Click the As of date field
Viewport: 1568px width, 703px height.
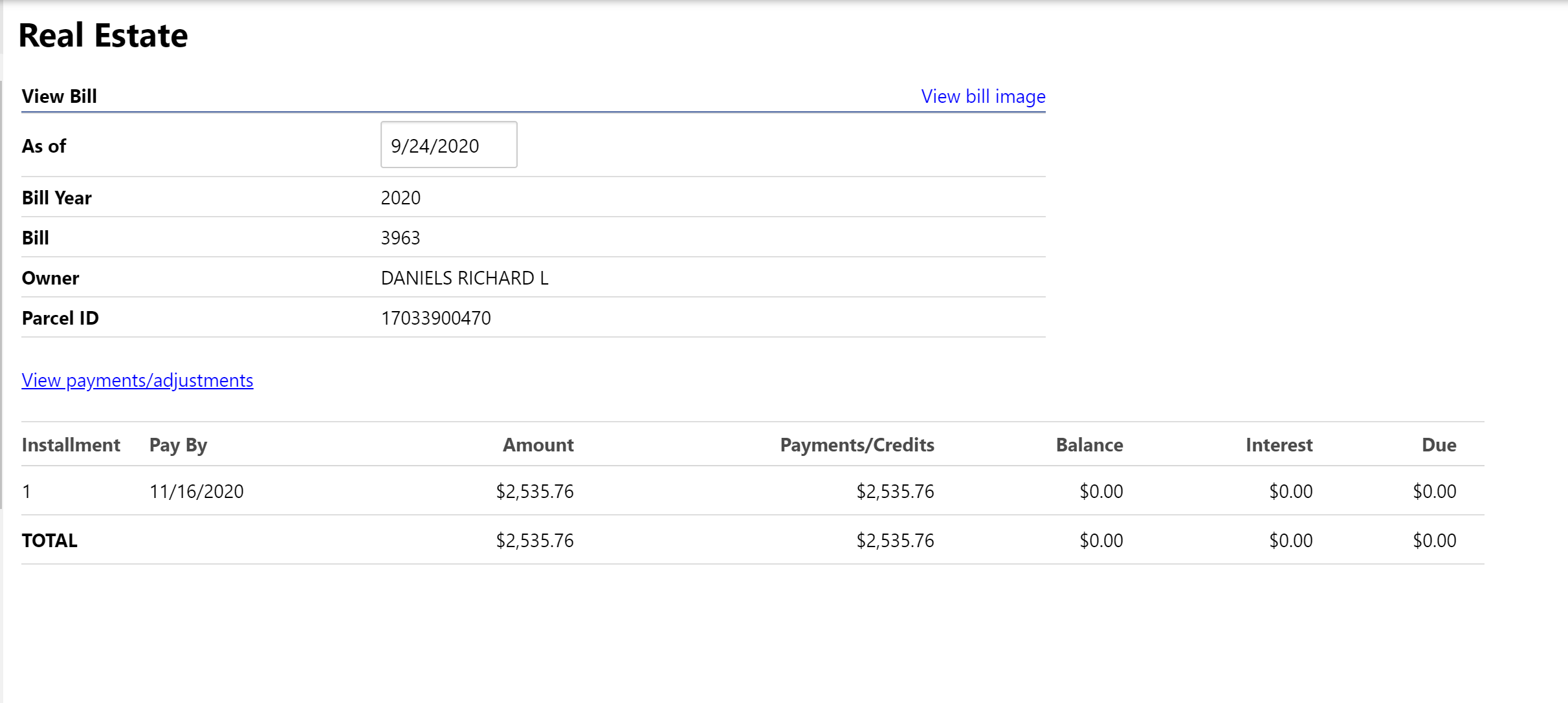(448, 146)
